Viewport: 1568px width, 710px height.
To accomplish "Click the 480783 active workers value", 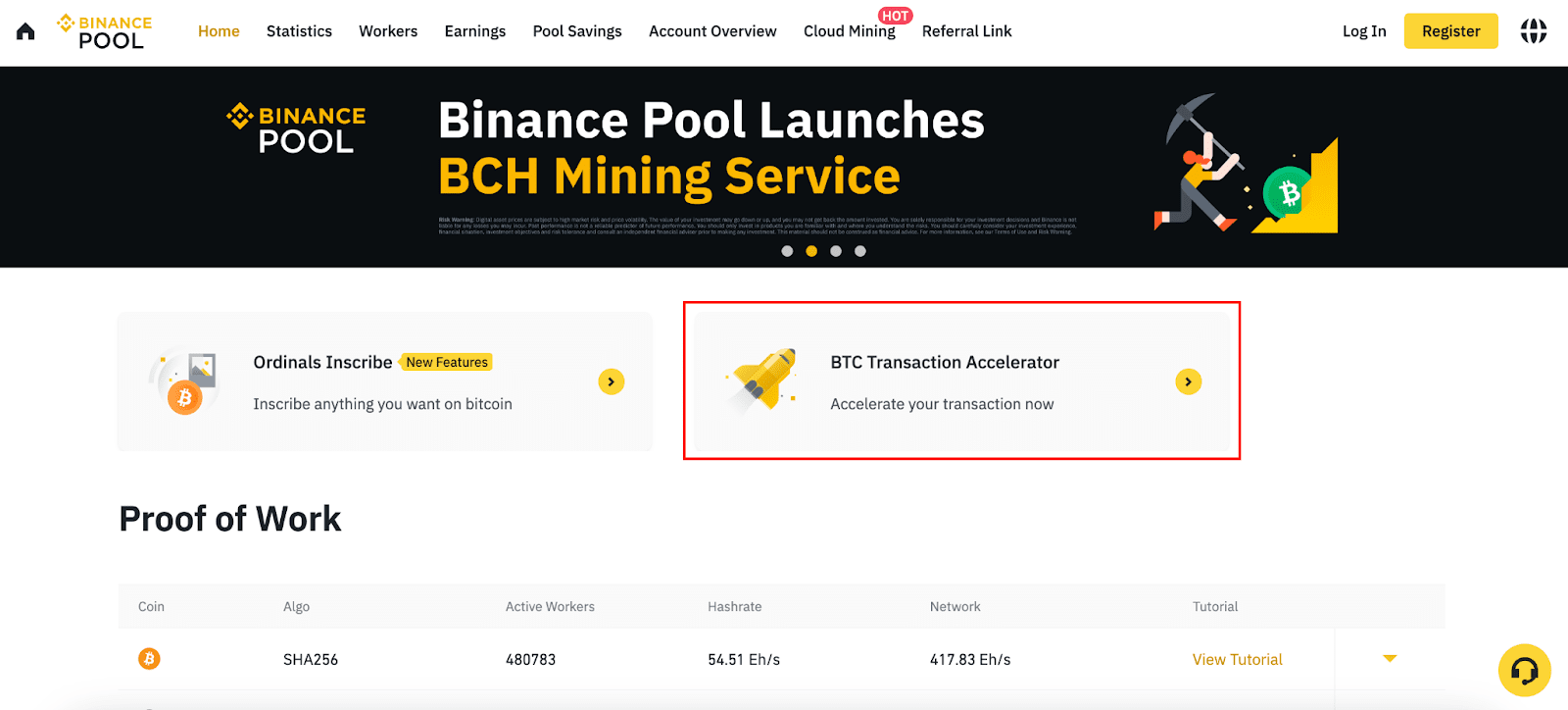I will click(x=530, y=660).
